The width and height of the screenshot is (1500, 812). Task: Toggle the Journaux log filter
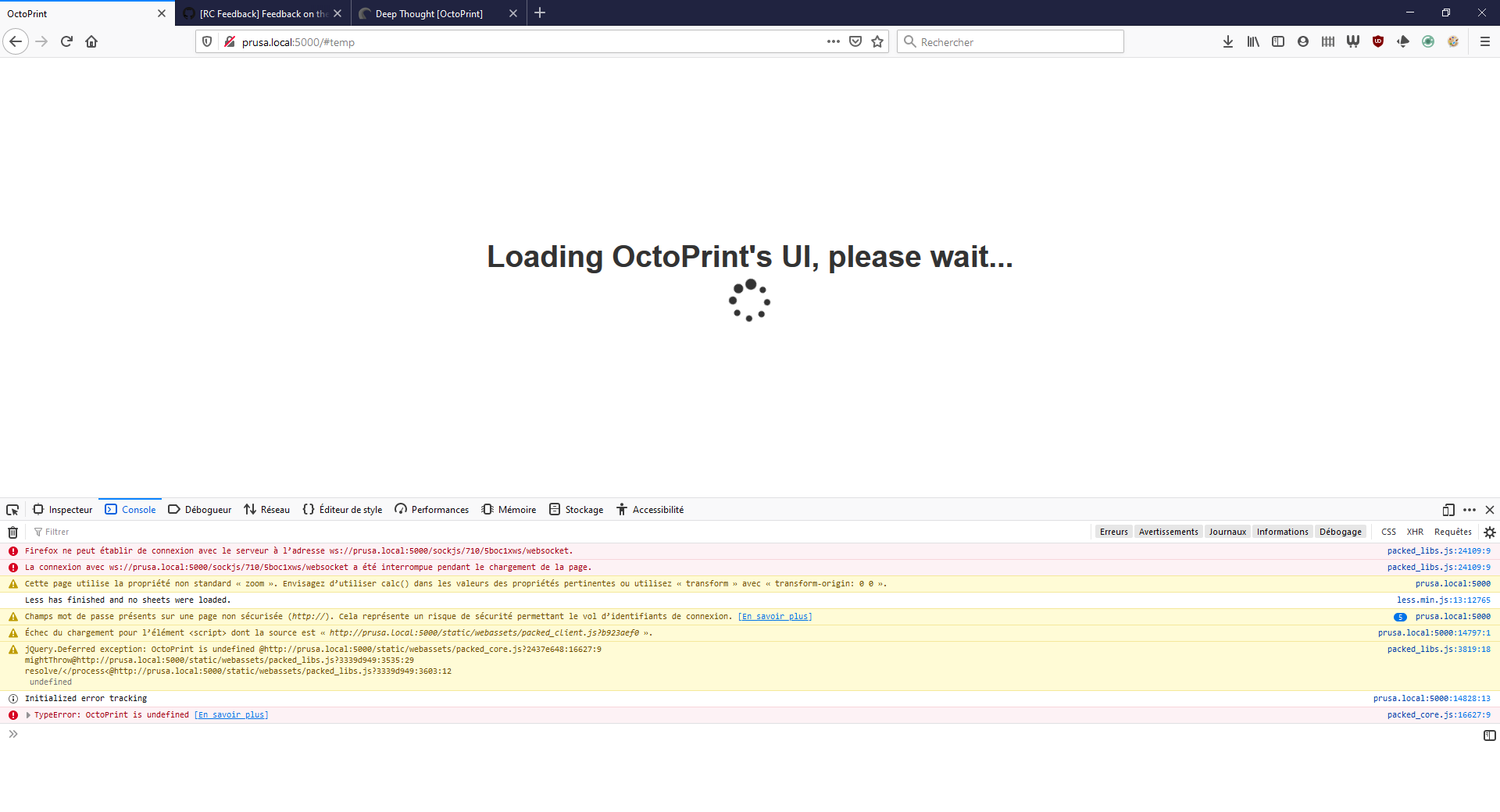coord(1228,532)
